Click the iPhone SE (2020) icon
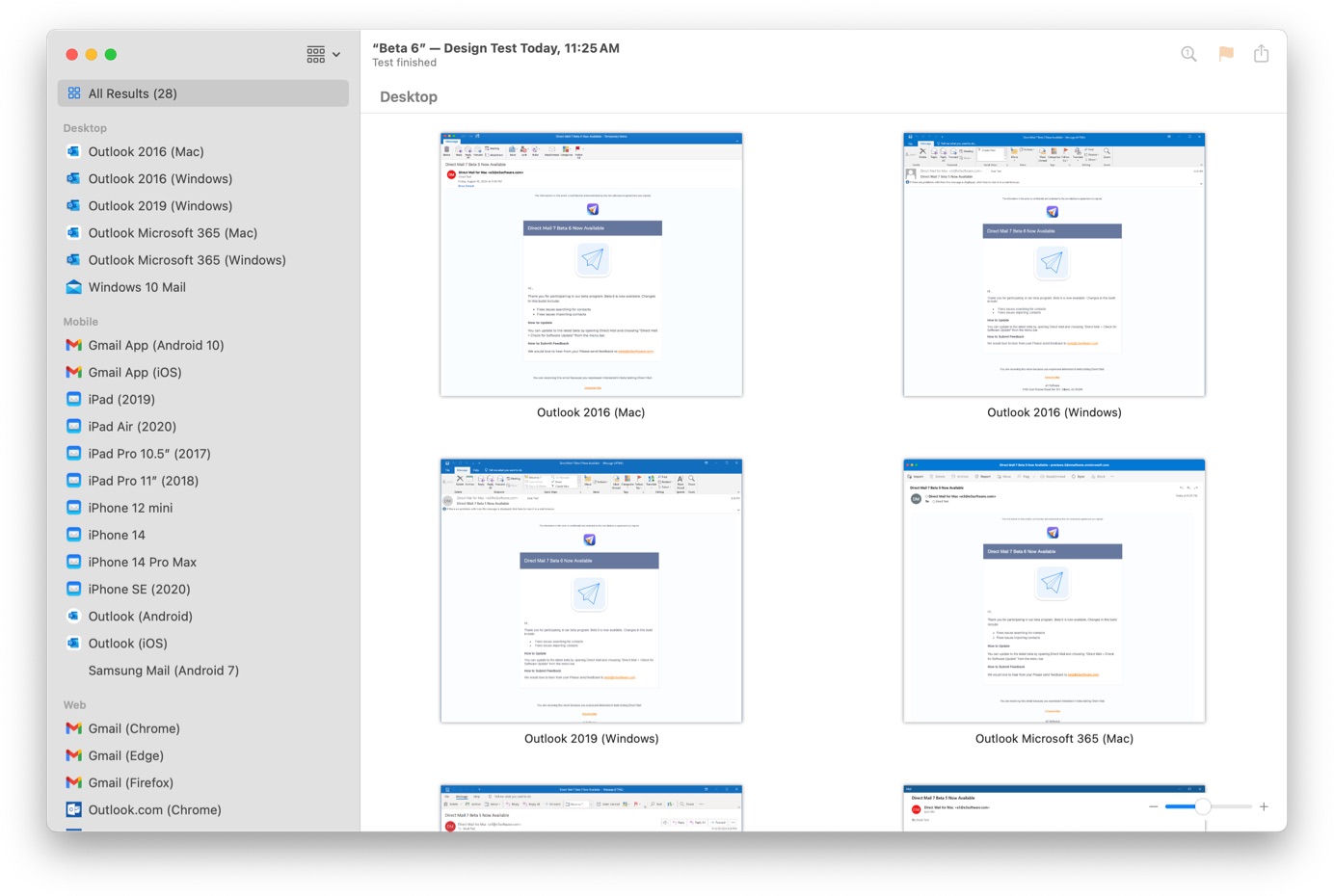The image size is (1334, 896). [73, 589]
